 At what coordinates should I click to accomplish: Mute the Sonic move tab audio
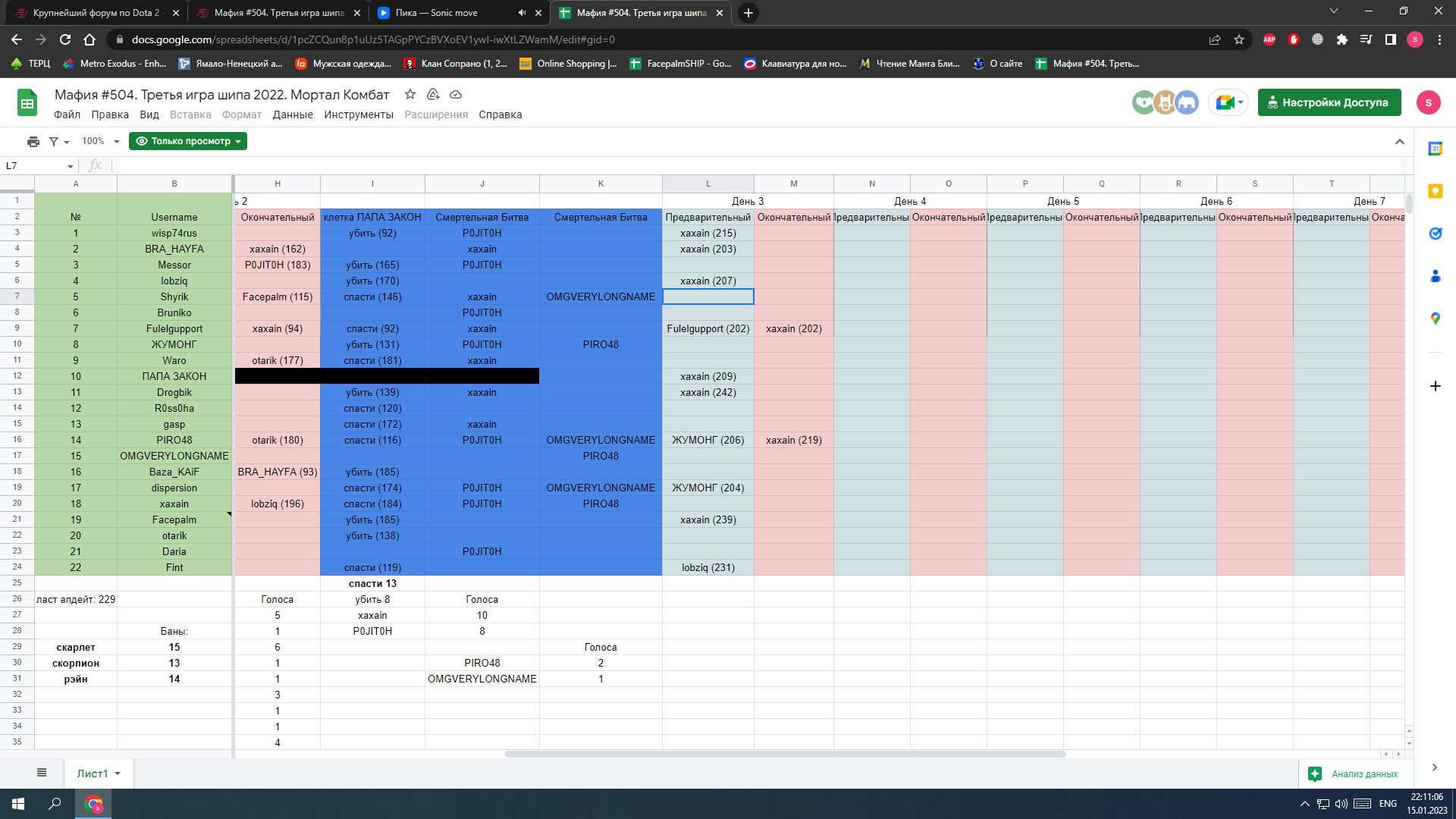(522, 13)
